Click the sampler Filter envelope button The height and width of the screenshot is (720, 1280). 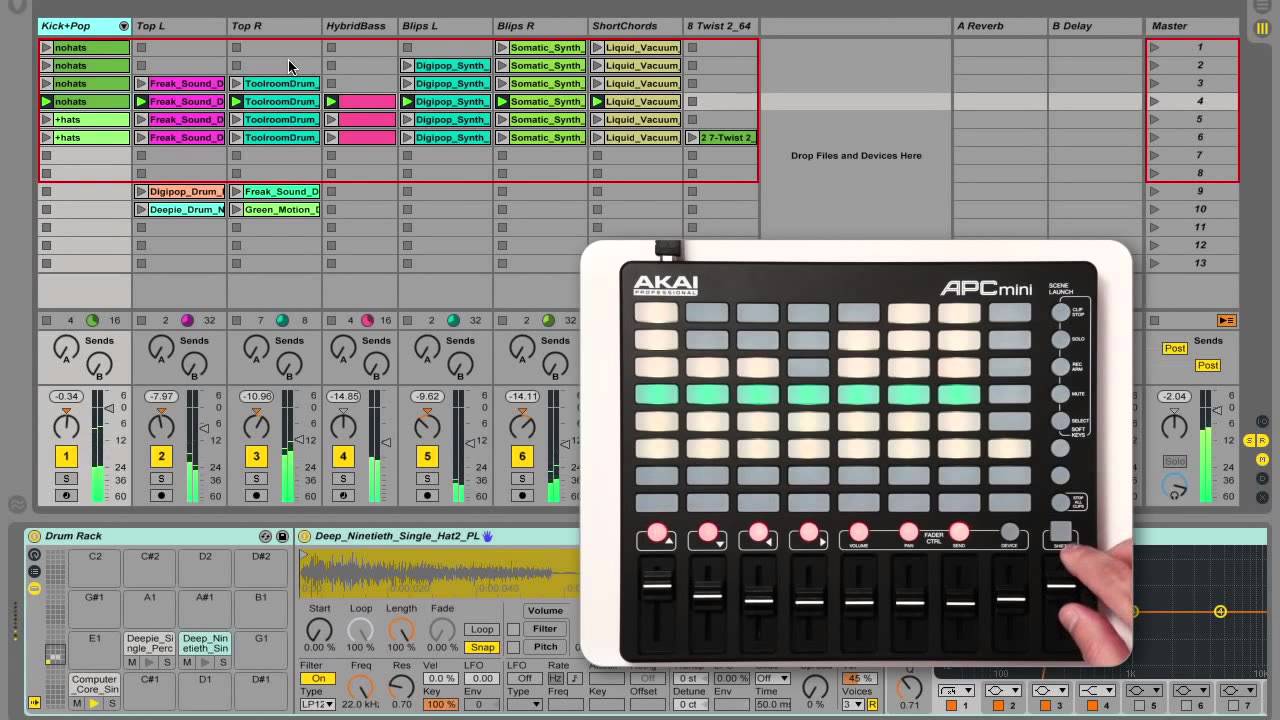(x=545, y=629)
